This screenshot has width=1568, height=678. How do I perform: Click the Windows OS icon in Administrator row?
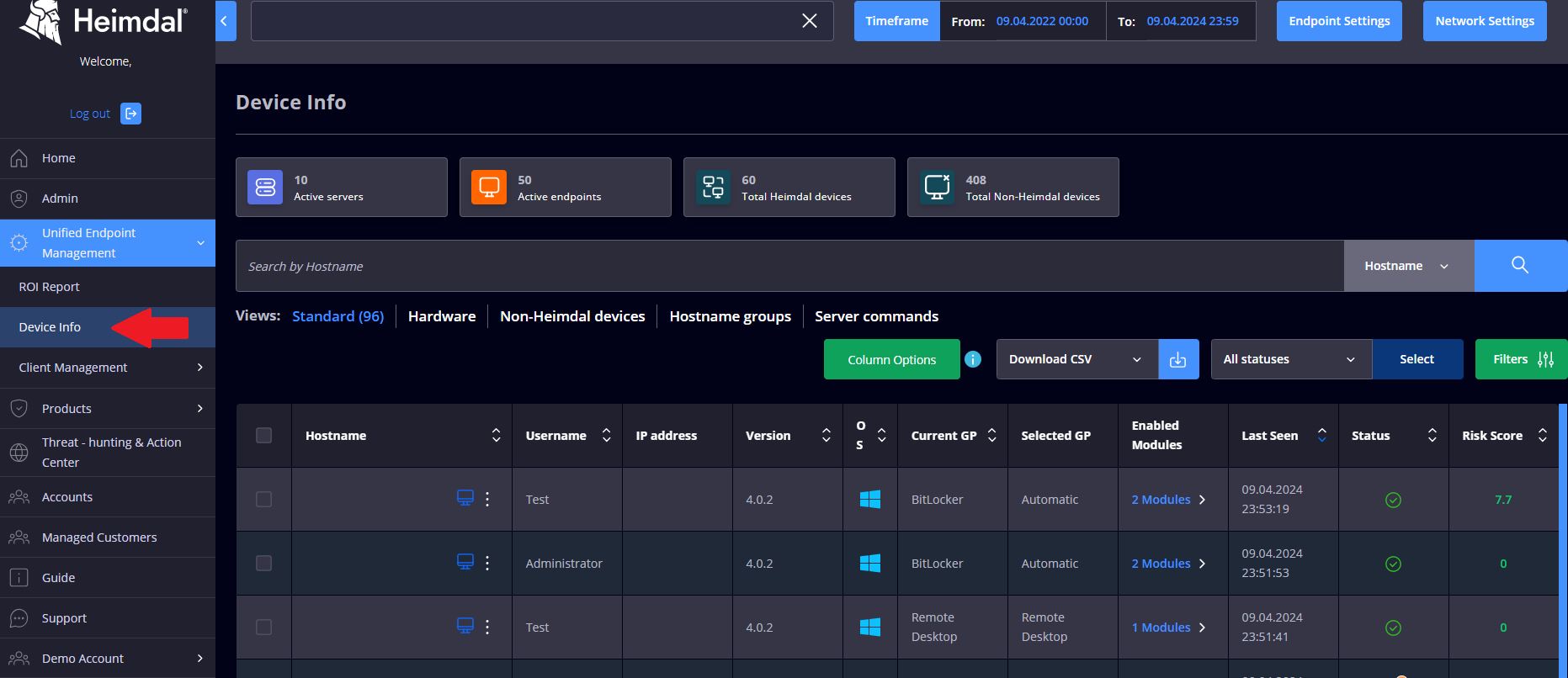click(x=870, y=564)
